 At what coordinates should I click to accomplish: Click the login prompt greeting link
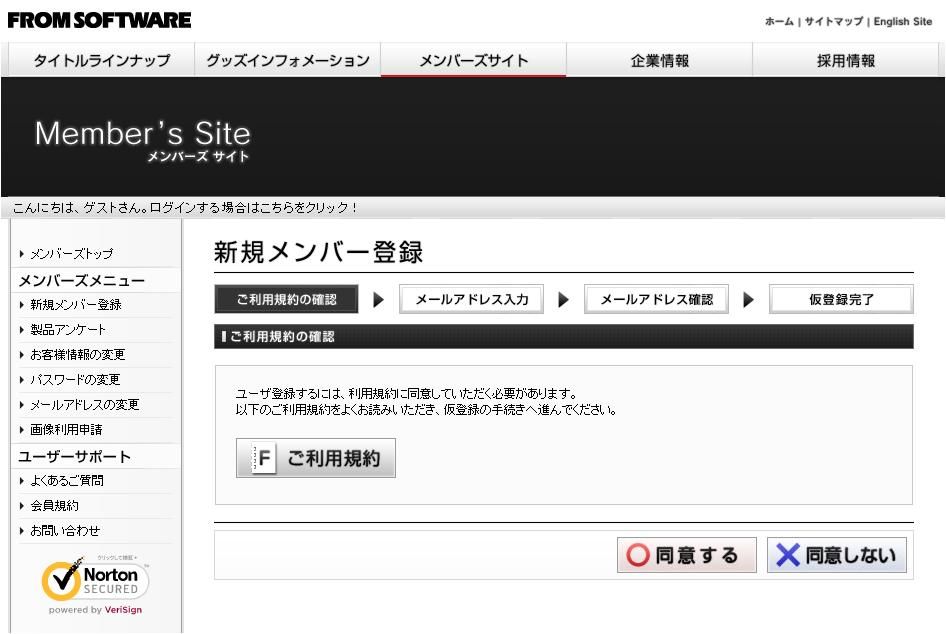coord(185,208)
